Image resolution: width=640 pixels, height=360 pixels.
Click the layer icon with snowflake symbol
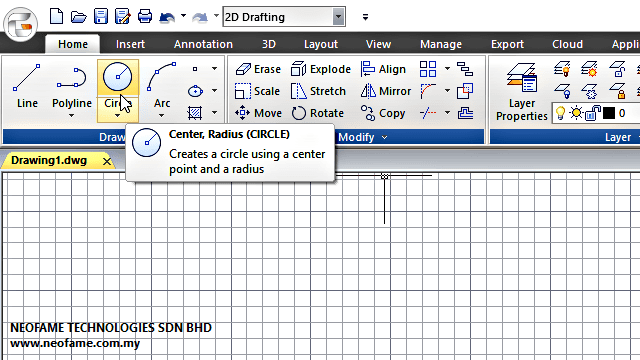coord(589,91)
